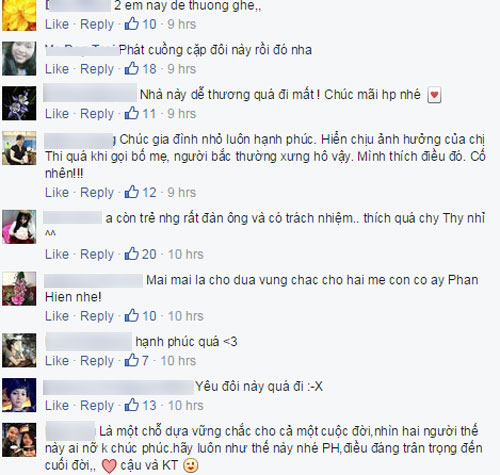Reply to the '2 em nay de thuong' comment
500x475 pixels.
[x=97, y=25]
